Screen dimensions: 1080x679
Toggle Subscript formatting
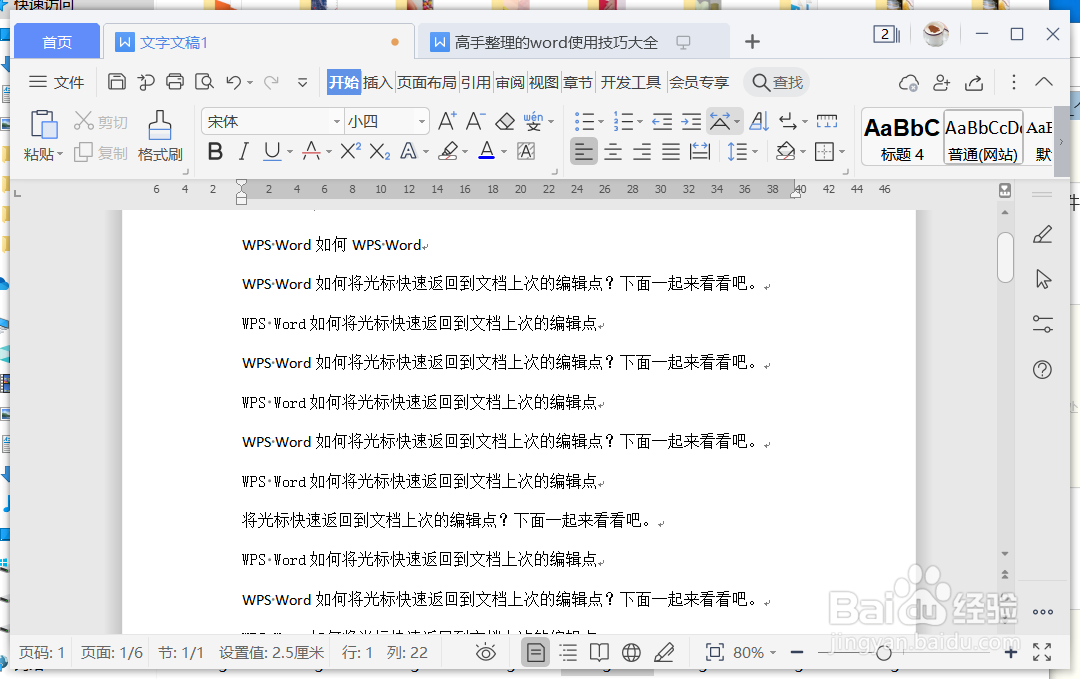[380, 151]
